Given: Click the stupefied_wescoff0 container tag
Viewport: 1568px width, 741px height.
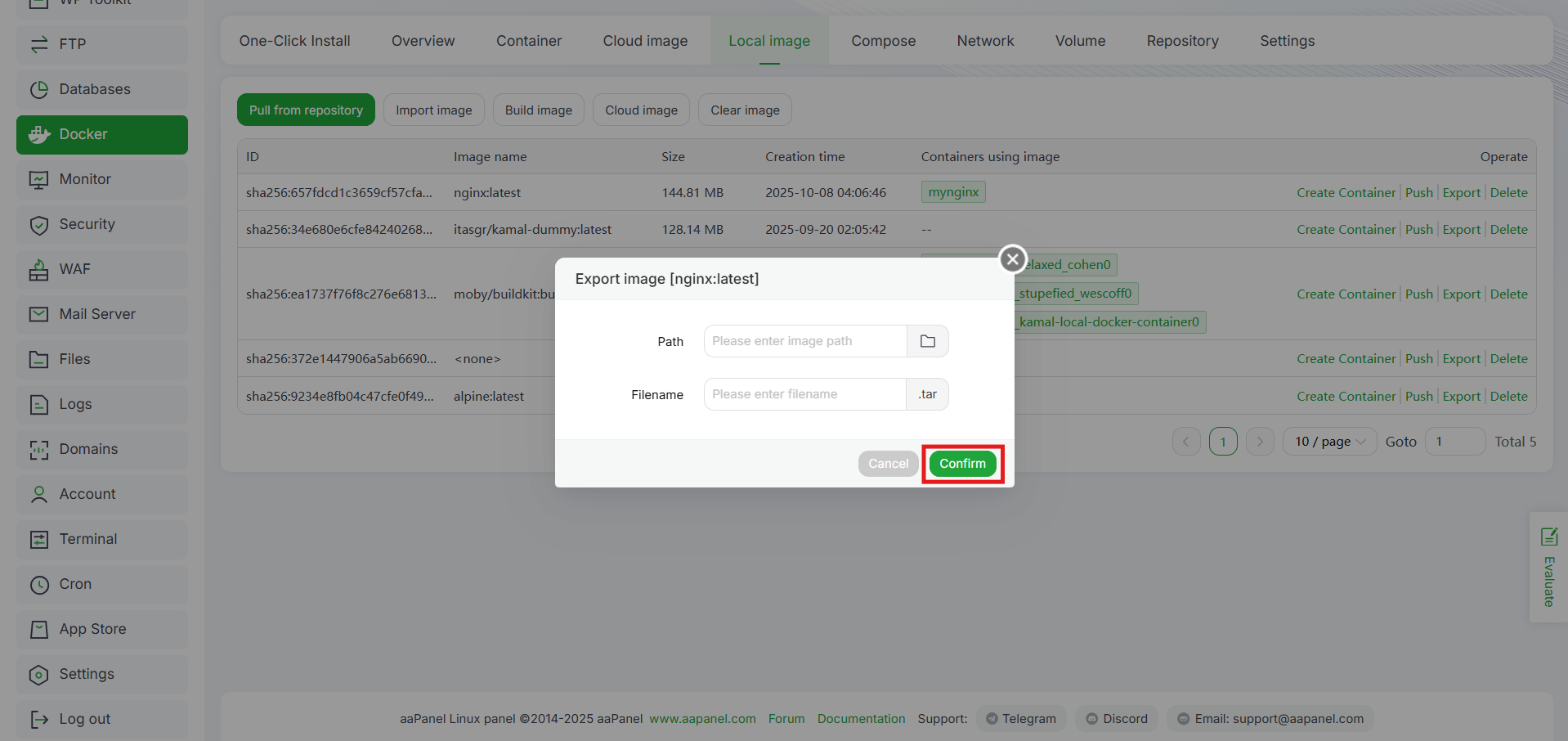Looking at the screenshot, I should [x=1076, y=294].
